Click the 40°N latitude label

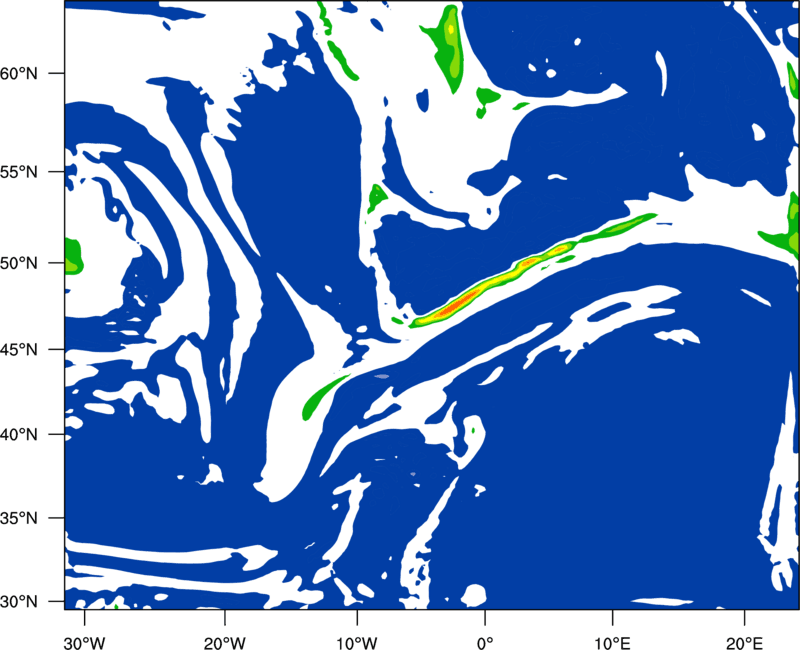coord(19,435)
